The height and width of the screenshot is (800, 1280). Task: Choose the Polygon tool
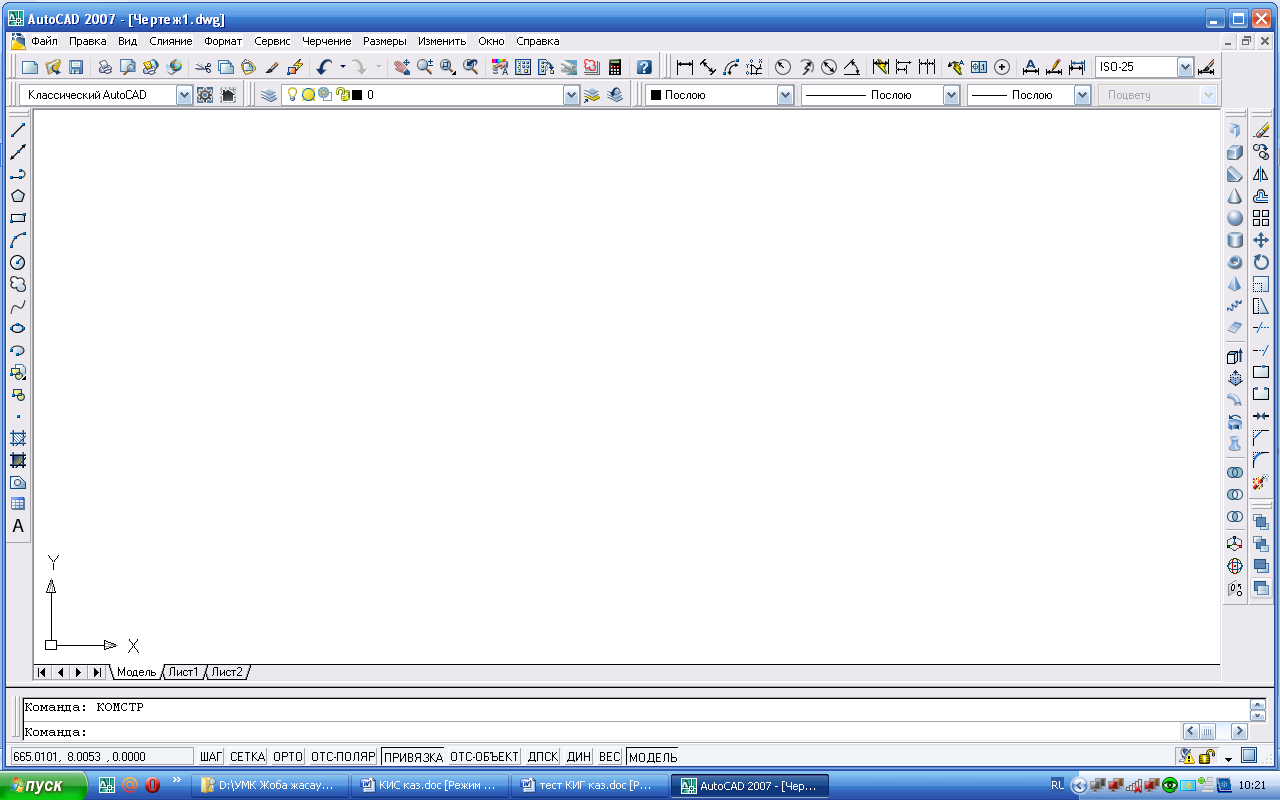[x=18, y=196]
